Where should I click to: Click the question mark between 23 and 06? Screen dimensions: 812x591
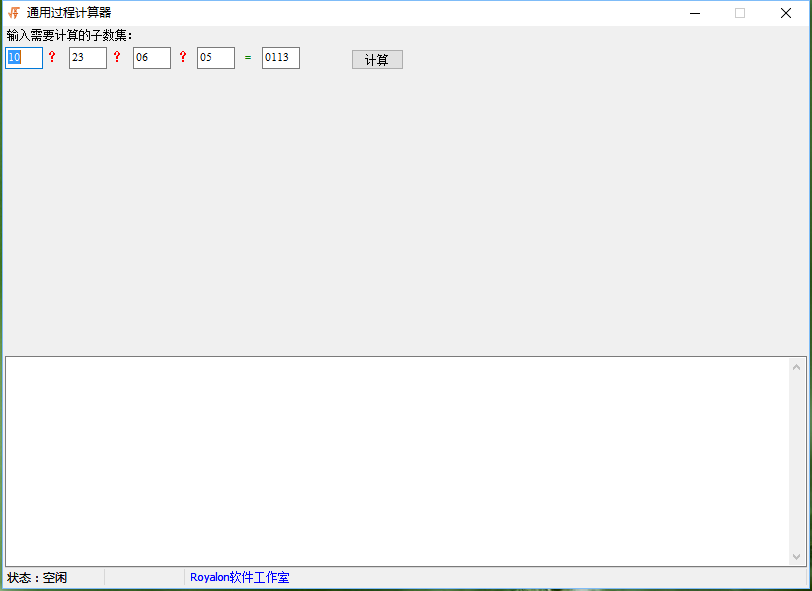click(116, 58)
